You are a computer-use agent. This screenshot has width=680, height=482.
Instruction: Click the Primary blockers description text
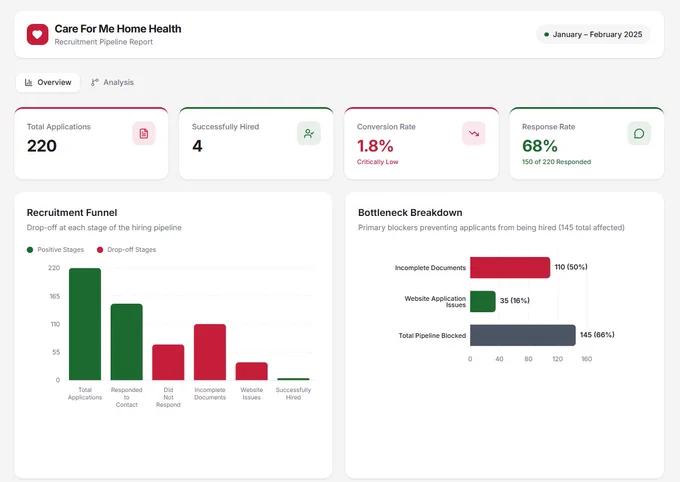[x=491, y=228]
